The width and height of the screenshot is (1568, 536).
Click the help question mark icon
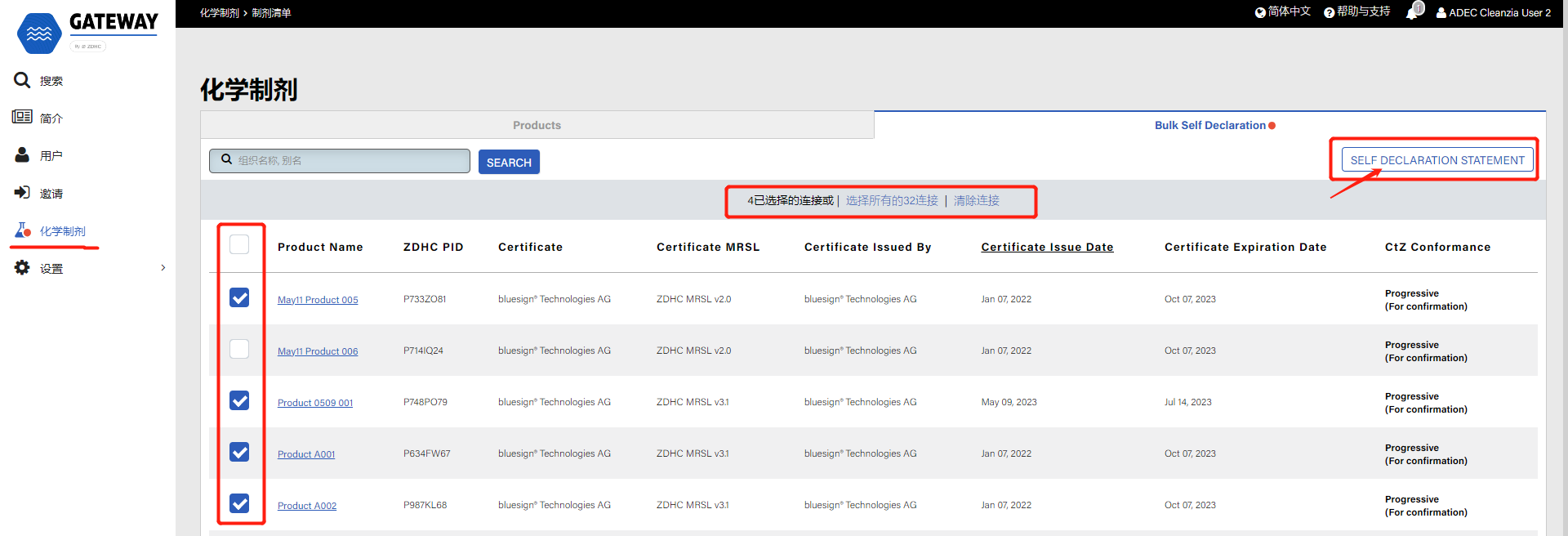[x=1330, y=12]
